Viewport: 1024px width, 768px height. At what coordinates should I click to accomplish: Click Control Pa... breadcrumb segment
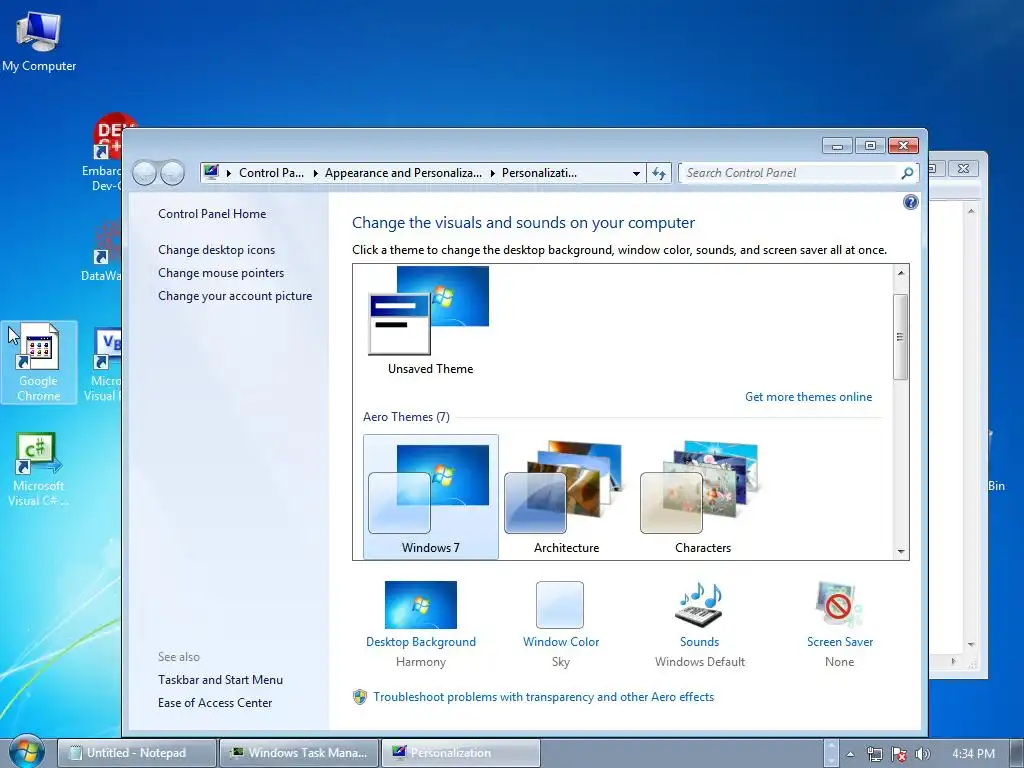(x=272, y=173)
